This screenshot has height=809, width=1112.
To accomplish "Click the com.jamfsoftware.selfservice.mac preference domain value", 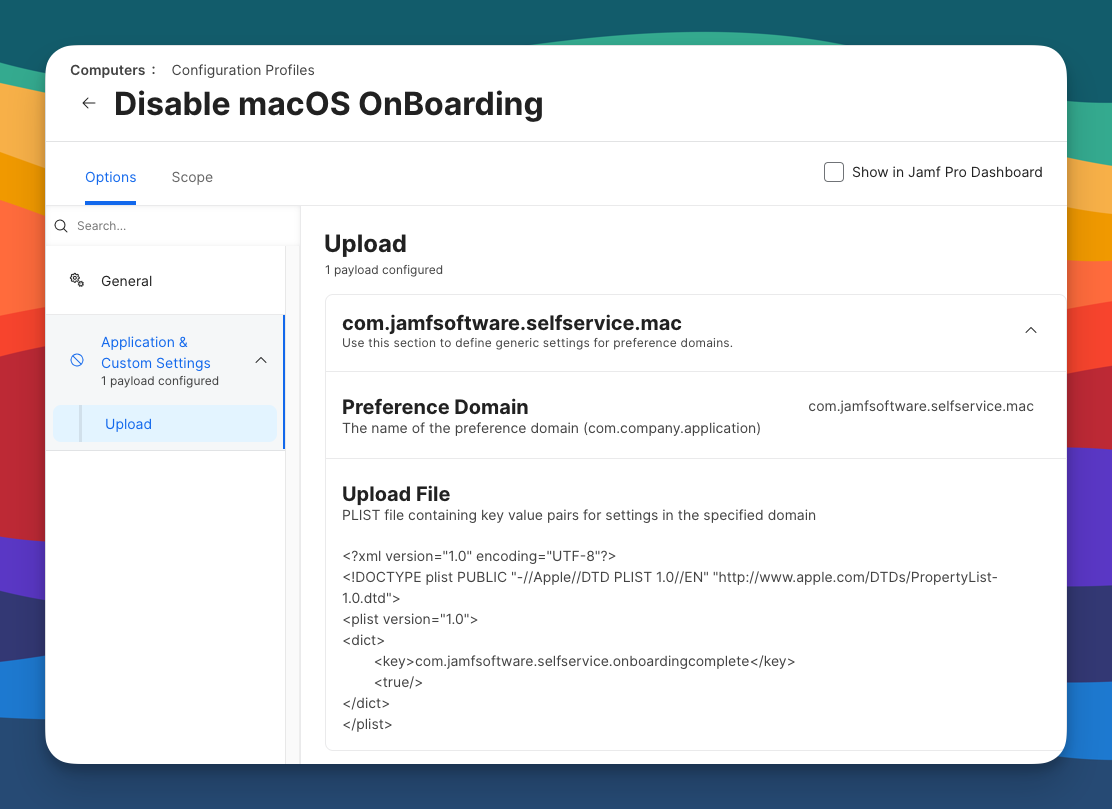I will (x=920, y=406).
